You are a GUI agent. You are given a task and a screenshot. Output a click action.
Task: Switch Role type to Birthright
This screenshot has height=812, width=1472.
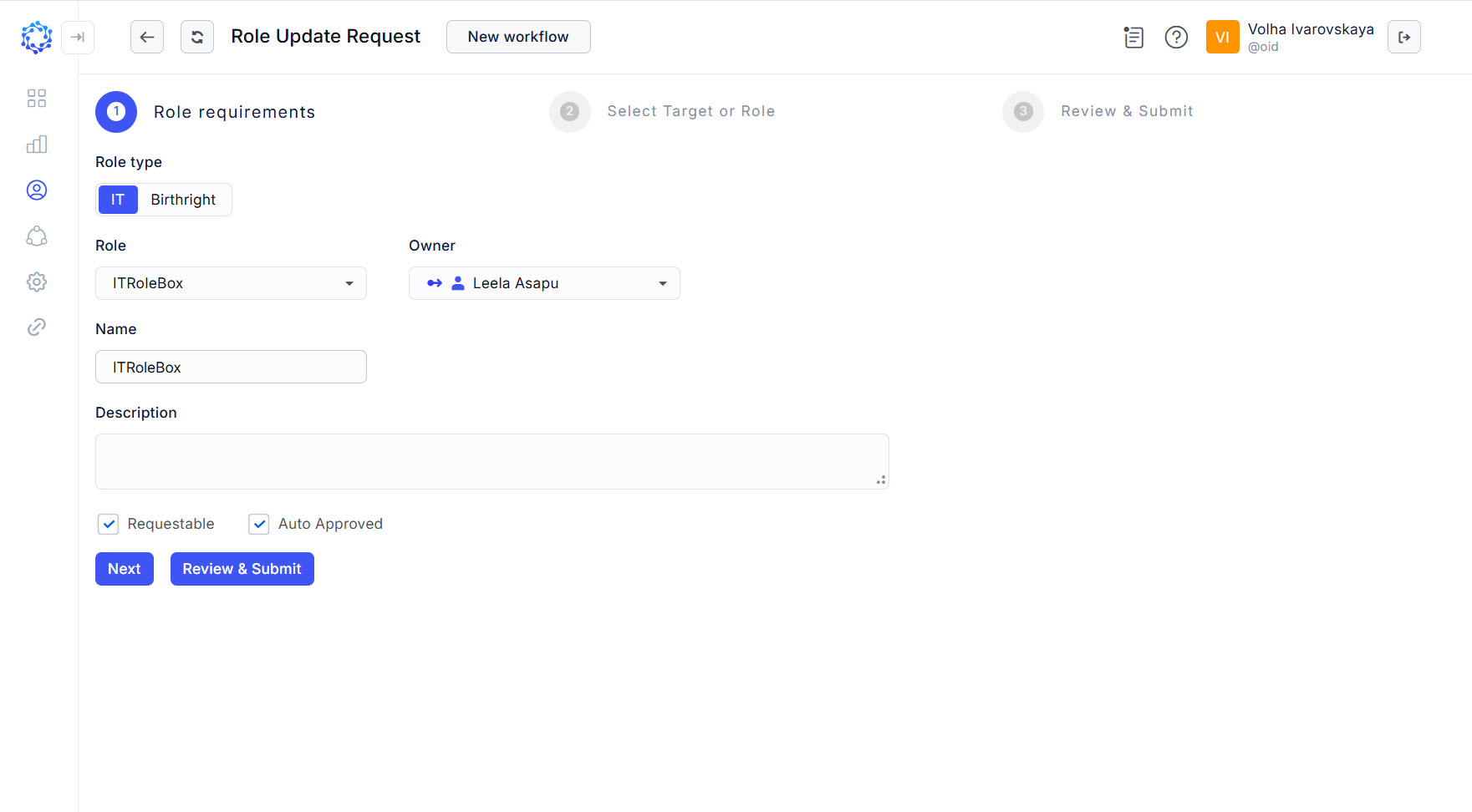coord(183,200)
